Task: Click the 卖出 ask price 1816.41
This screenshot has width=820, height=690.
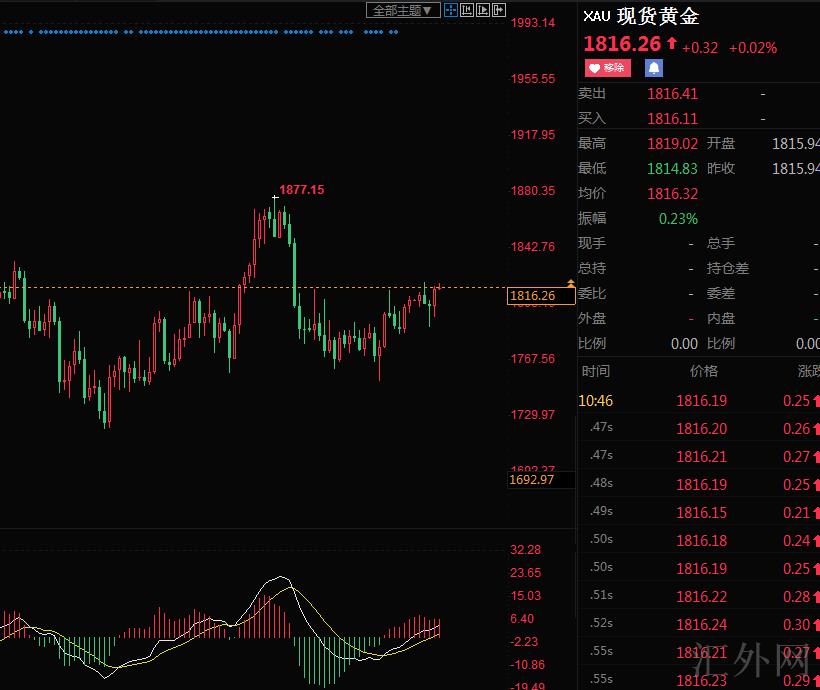Action: point(672,94)
